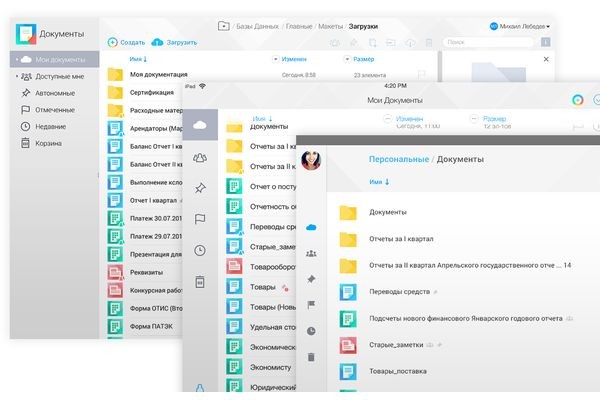Open Доступные мне in the web sidebar
Viewport: 600px width, 400px height.
pos(52,77)
